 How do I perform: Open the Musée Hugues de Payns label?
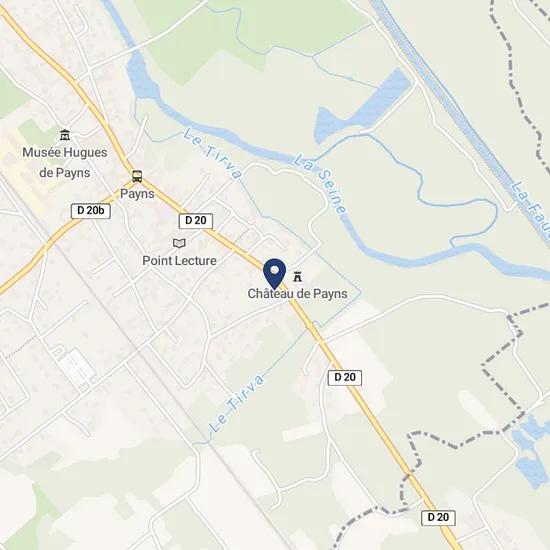pos(65,162)
